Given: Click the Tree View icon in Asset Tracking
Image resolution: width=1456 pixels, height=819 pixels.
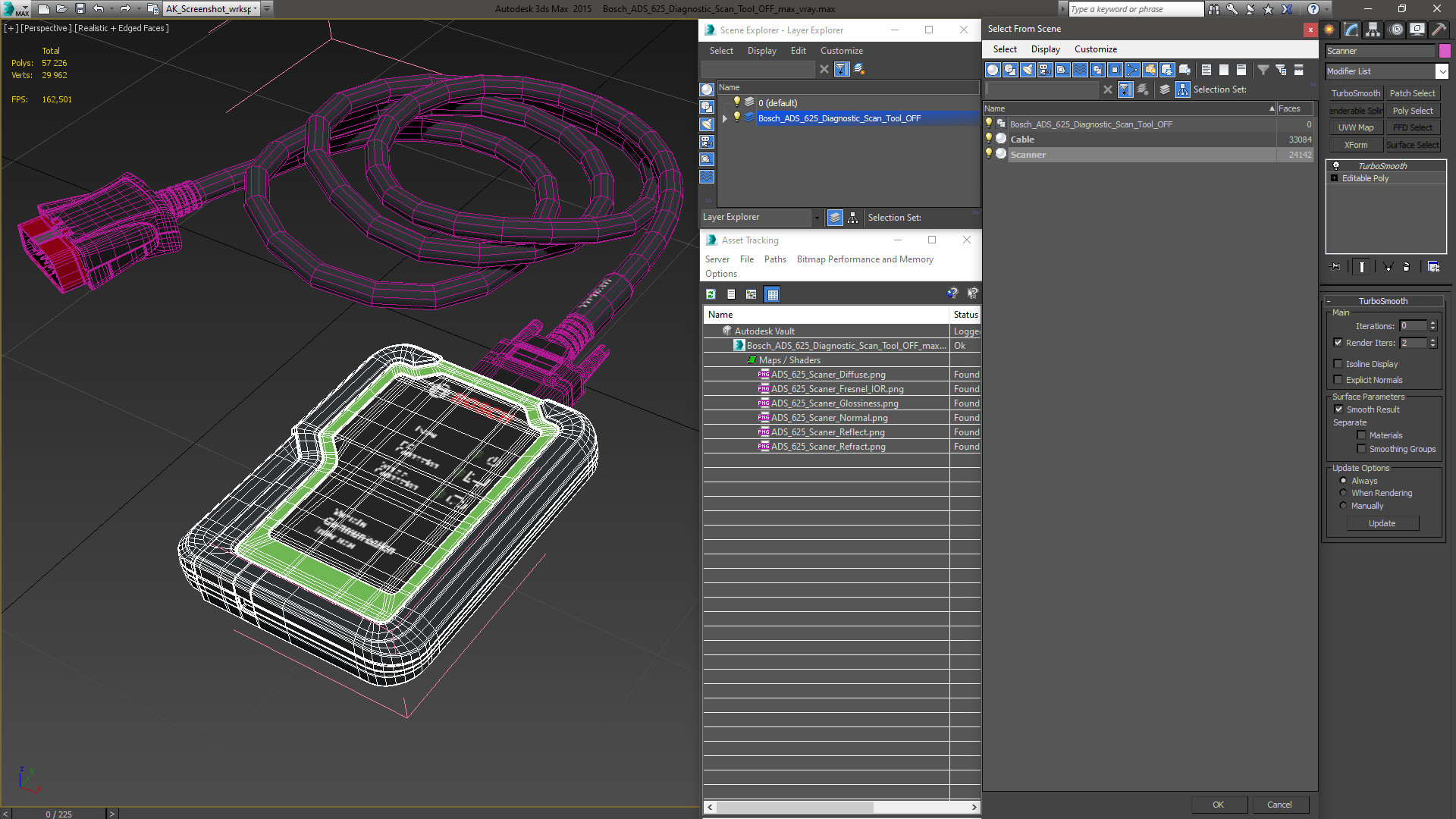Looking at the screenshot, I should tap(751, 294).
